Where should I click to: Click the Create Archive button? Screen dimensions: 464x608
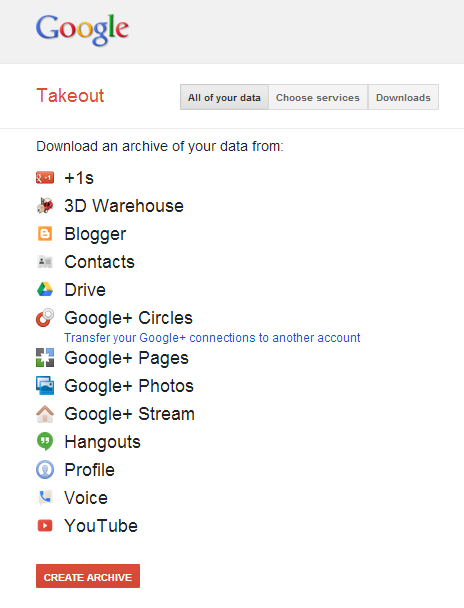[88, 576]
